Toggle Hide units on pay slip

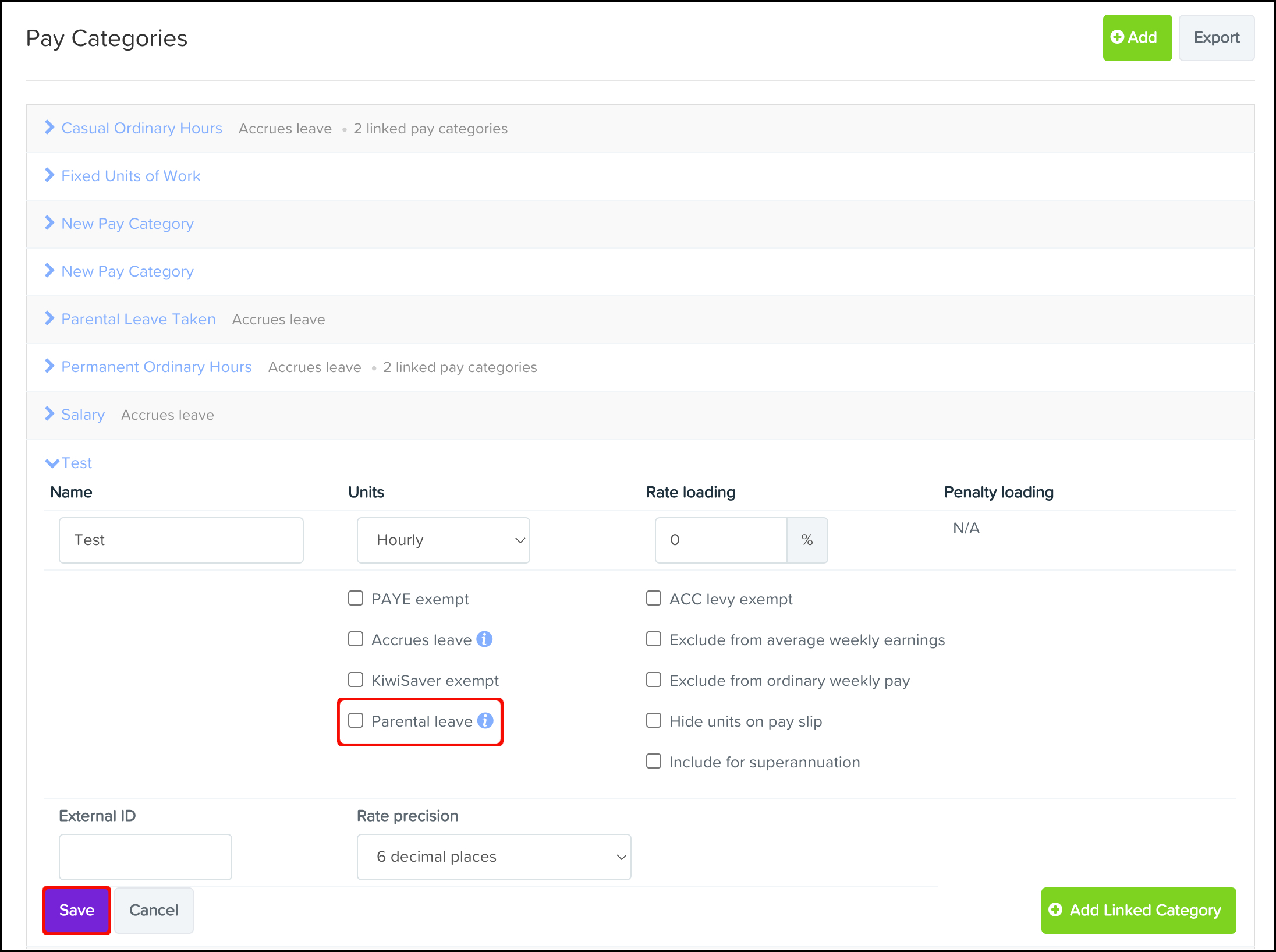click(x=654, y=721)
